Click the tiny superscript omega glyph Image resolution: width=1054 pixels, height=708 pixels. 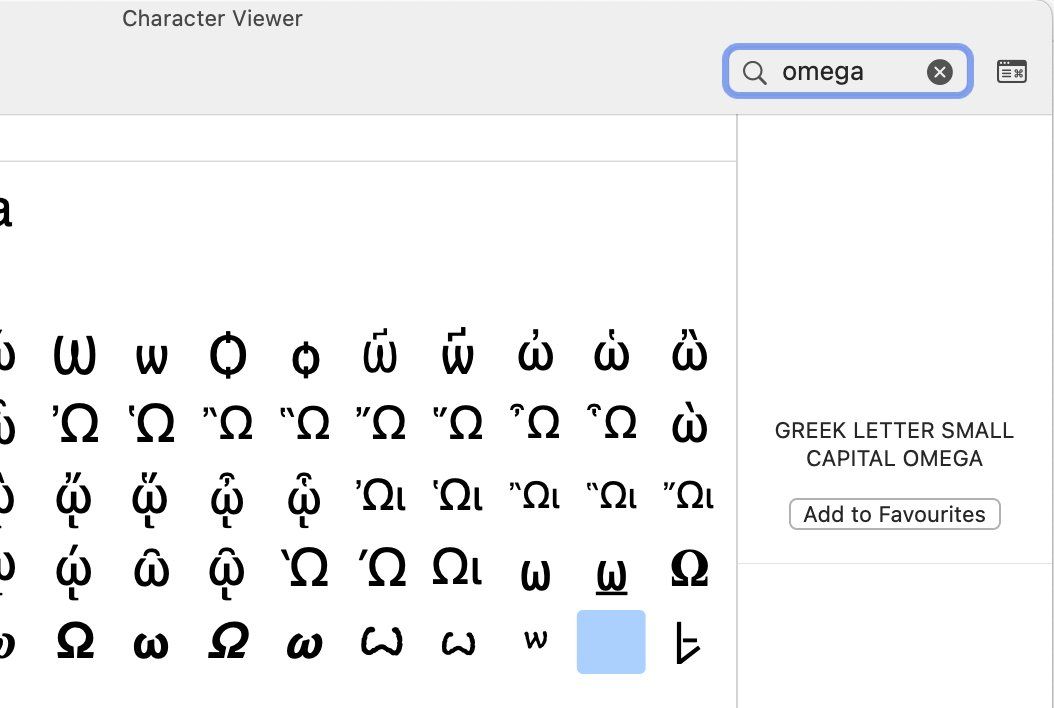pyautogui.click(x=536, y=641)
